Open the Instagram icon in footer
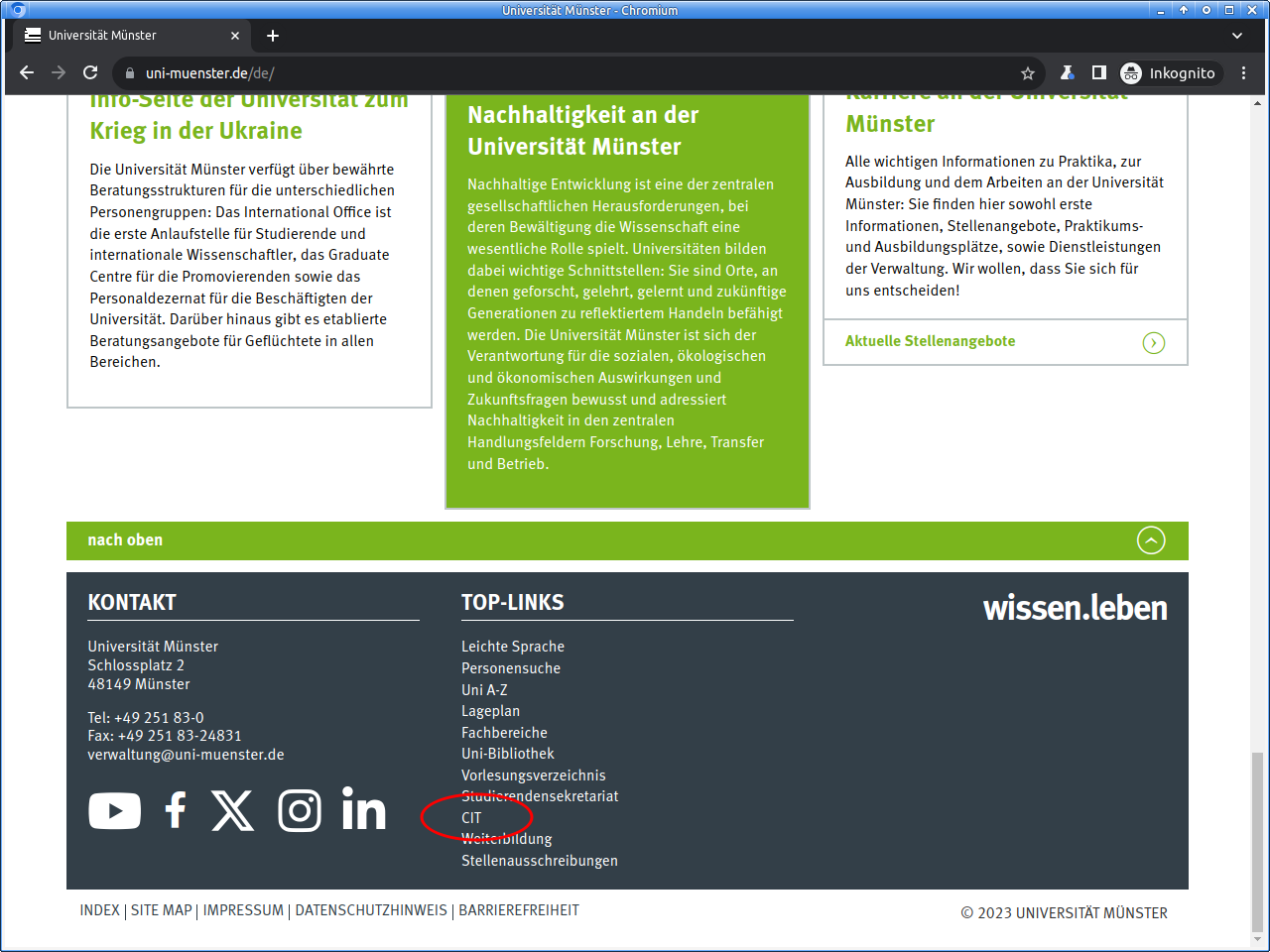This screenshot has height=952, width=1270. (x=300, y=811)
